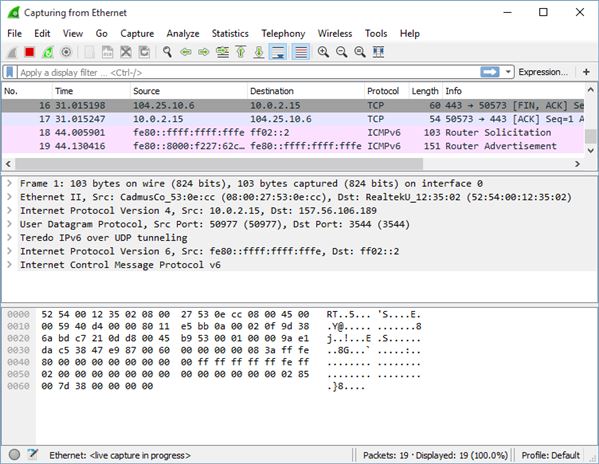Screen dimensions: 599x464
Task: Focus the display filter input field
Action: [x=248, y=72]
